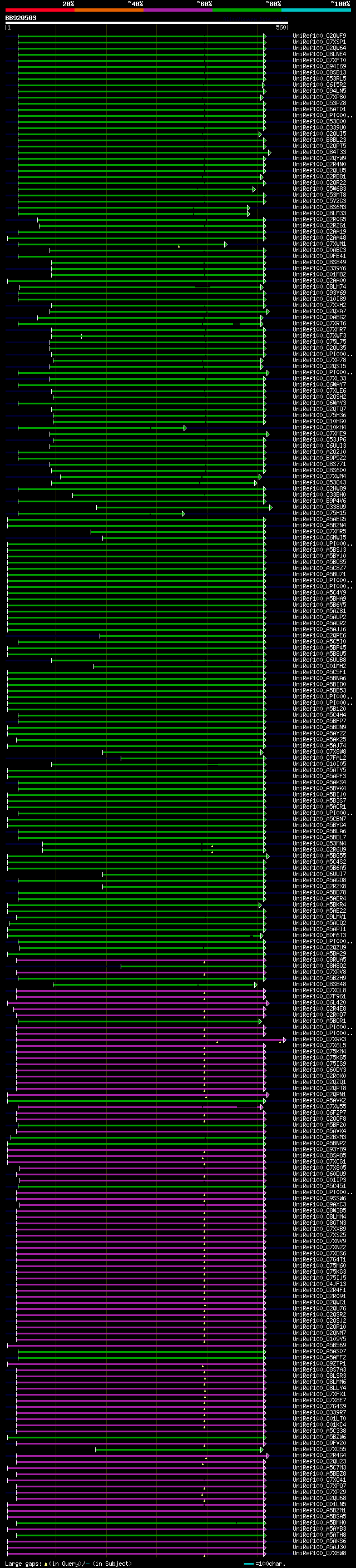Select the UniRef100_Q8LMM6 label
356x1568 pixels.
click(319, 1382)
